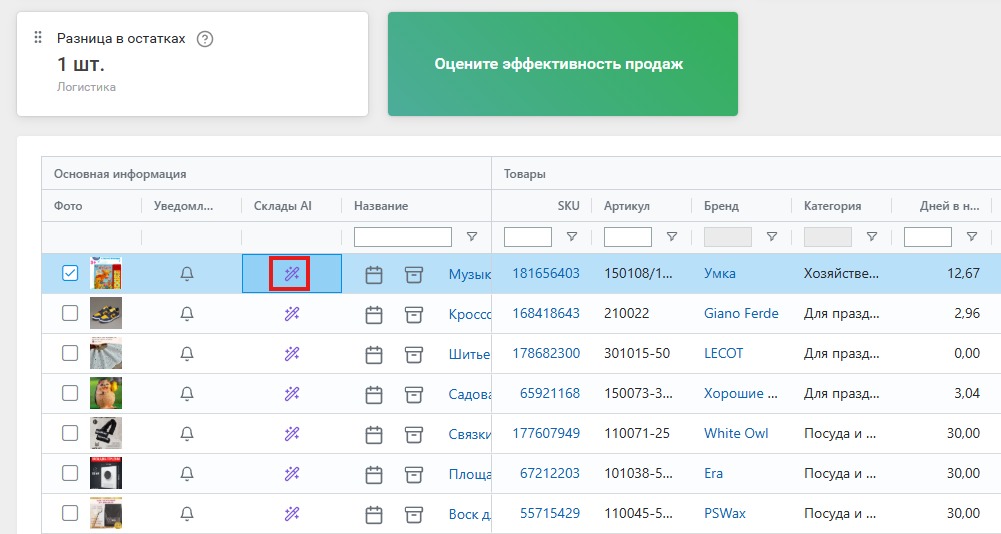Uncheck the checkbox for SKU 181656403 row
The width and height of the screenshot is (1001, 534).
pos(70,273)
